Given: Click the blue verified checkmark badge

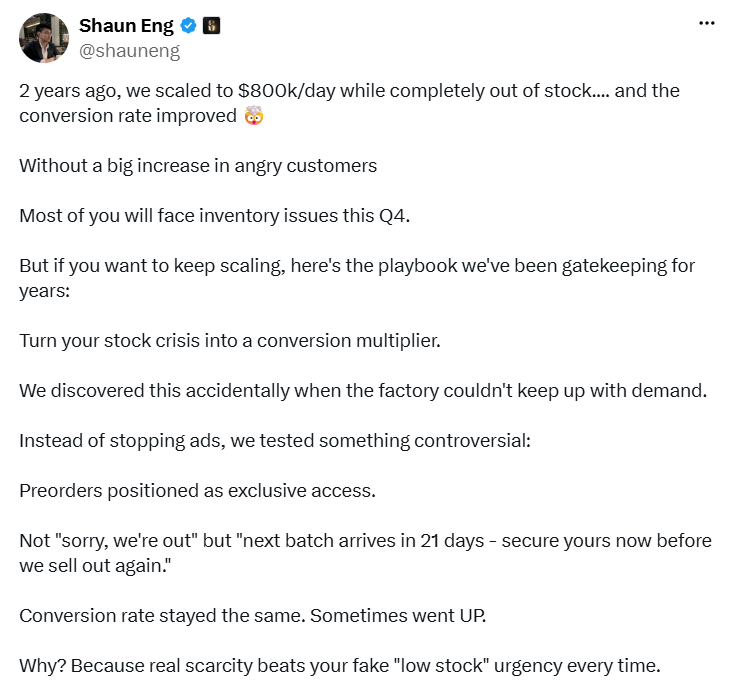Looking at the screenshot, I should click(x=189, y=26).
